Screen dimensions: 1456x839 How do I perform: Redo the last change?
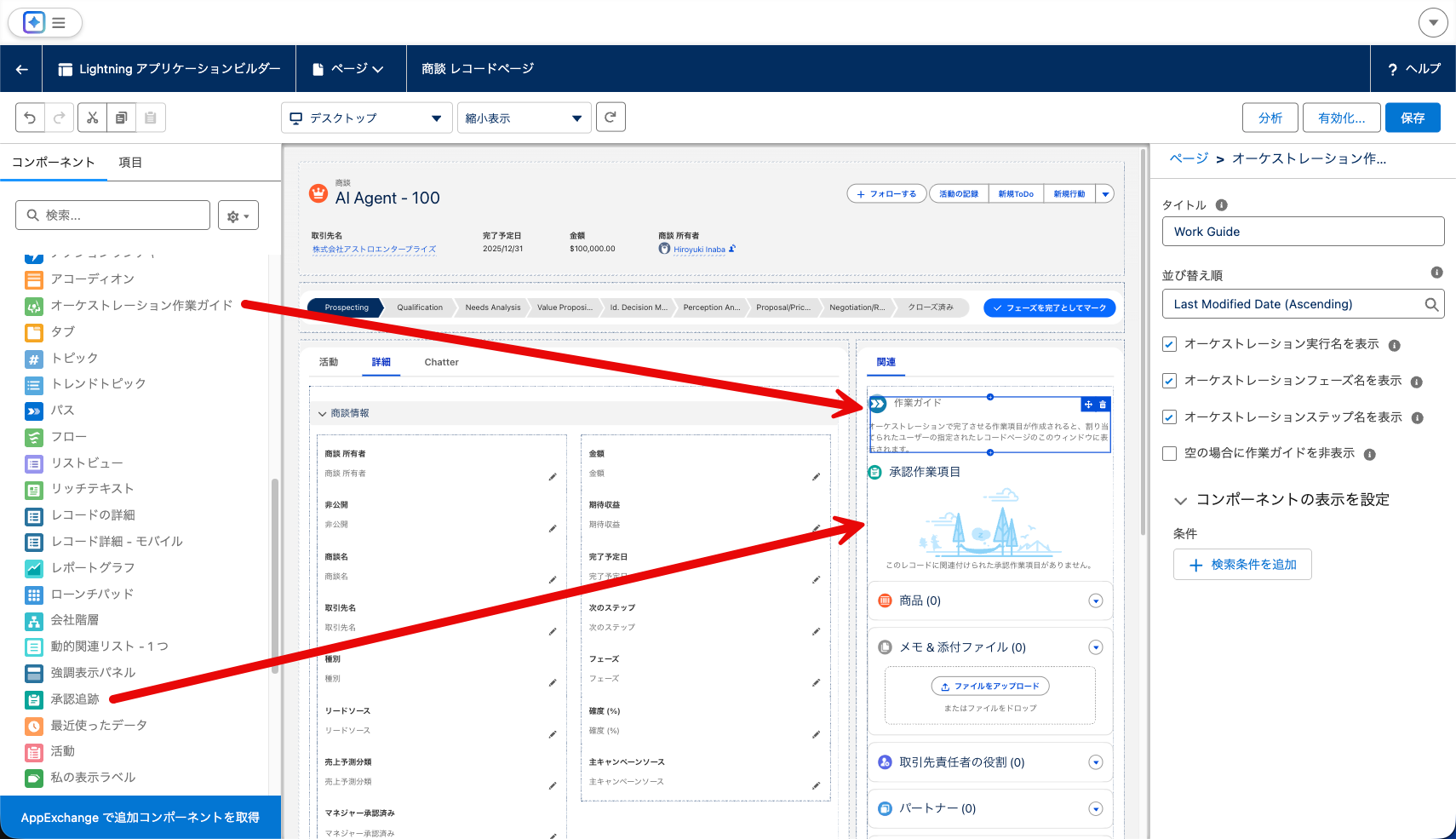[60, 118]
